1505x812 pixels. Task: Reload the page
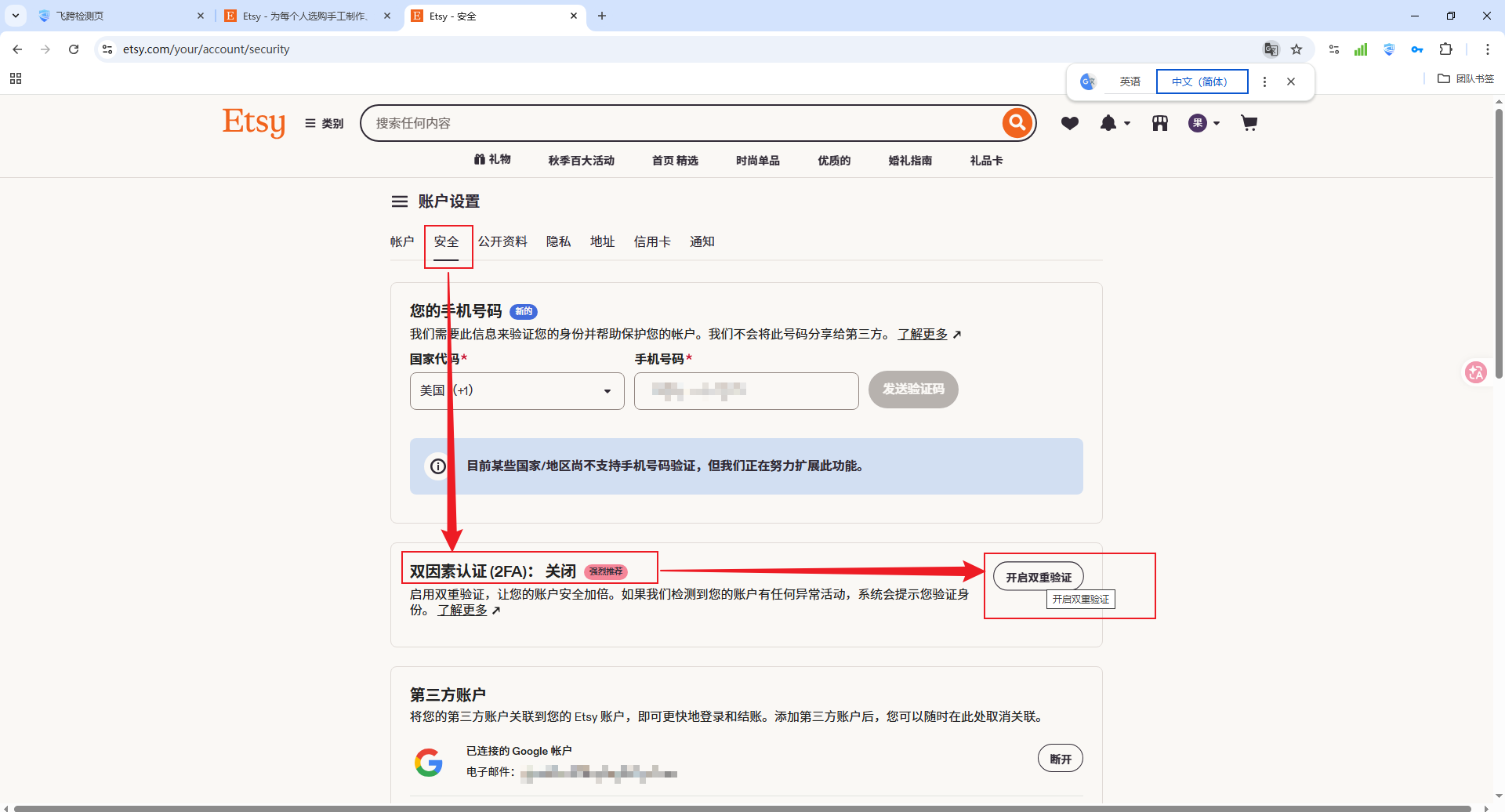[74, 49]
